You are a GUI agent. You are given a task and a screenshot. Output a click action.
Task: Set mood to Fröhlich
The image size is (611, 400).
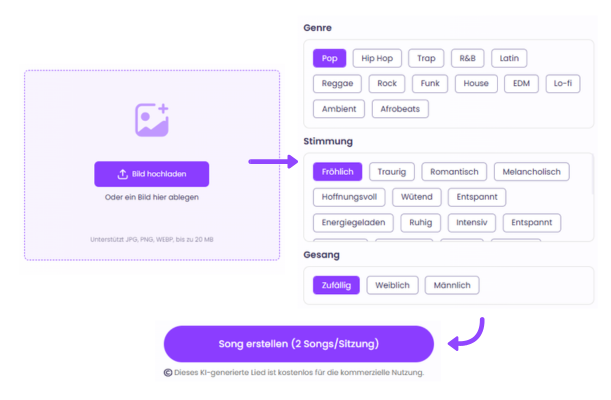click(336, 172)
